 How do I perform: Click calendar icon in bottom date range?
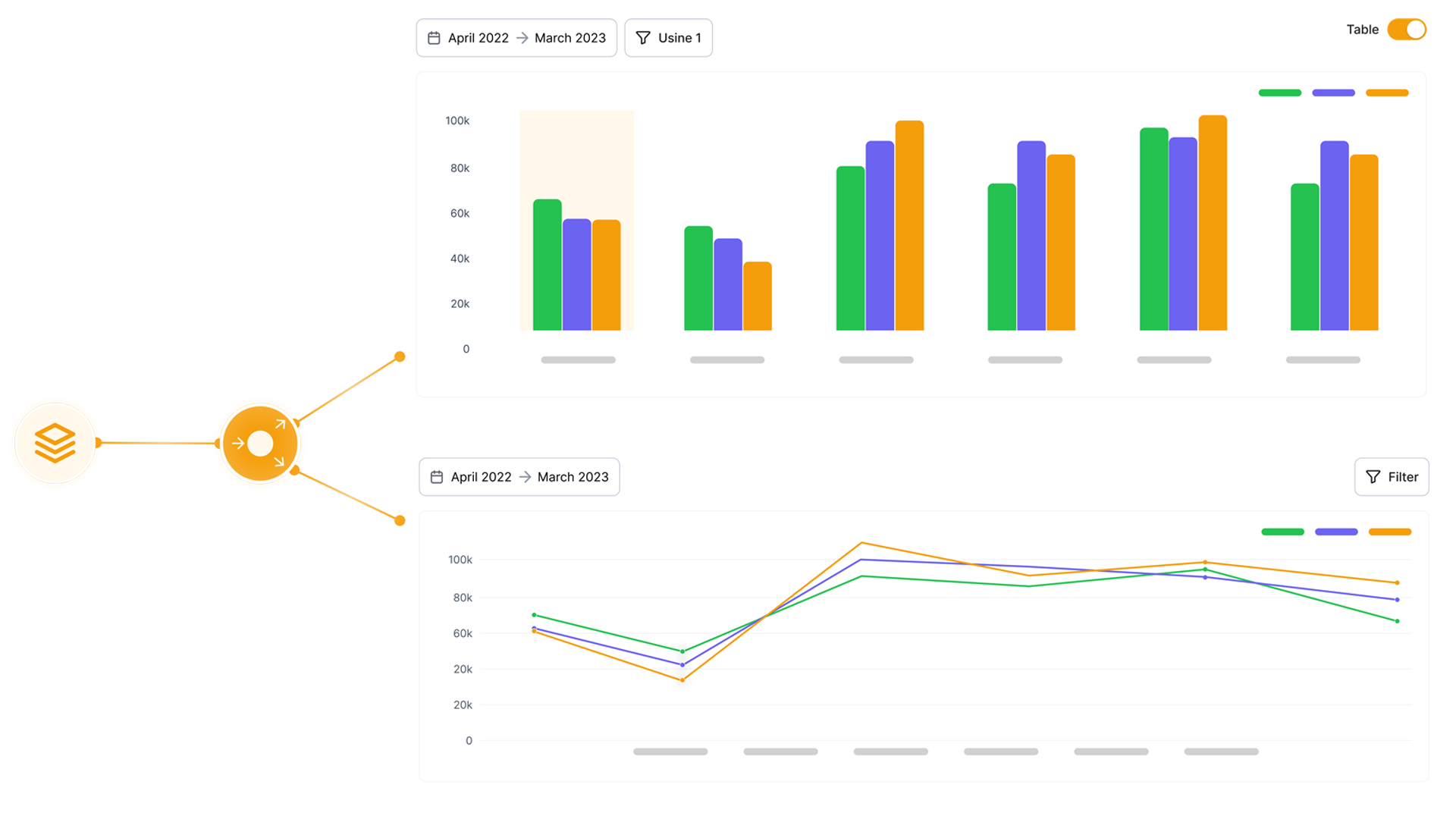pos(437,477)
